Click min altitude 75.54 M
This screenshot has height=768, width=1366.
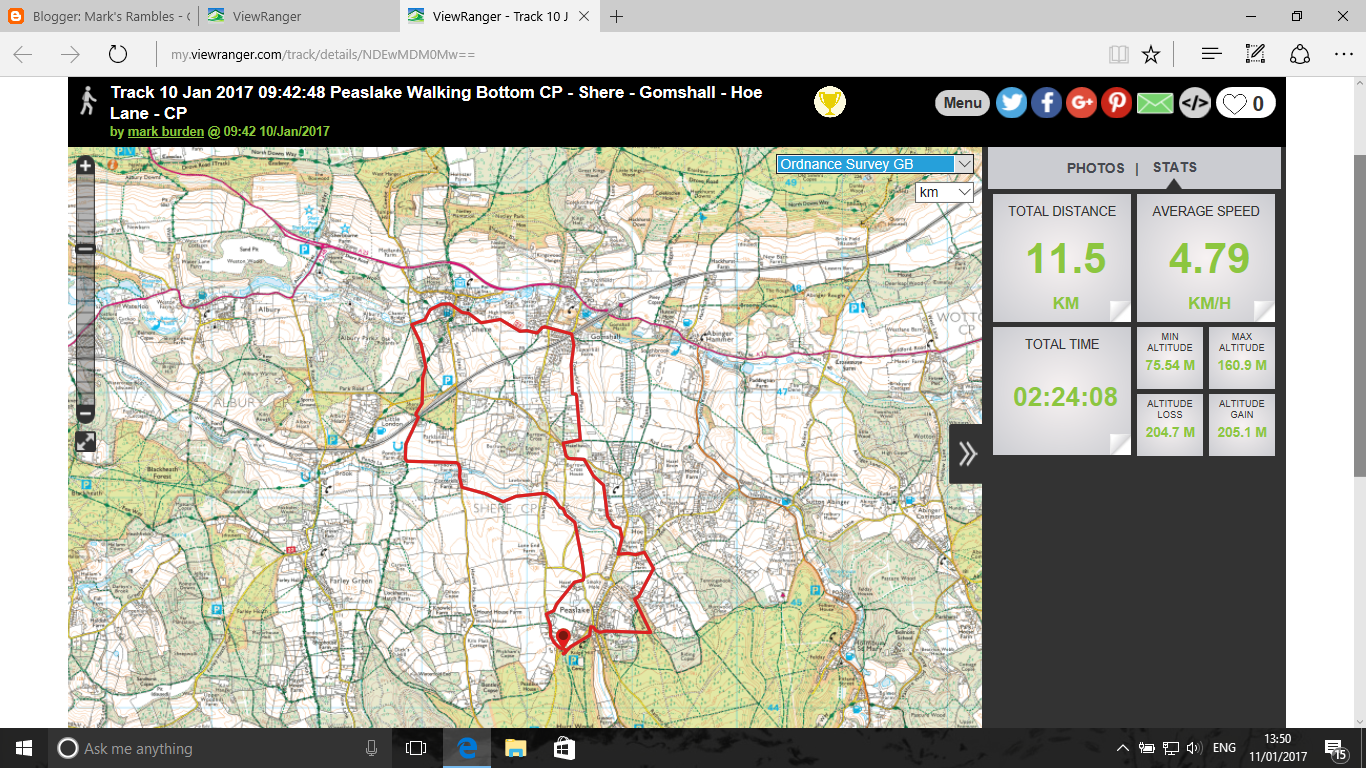[1169, 365]
